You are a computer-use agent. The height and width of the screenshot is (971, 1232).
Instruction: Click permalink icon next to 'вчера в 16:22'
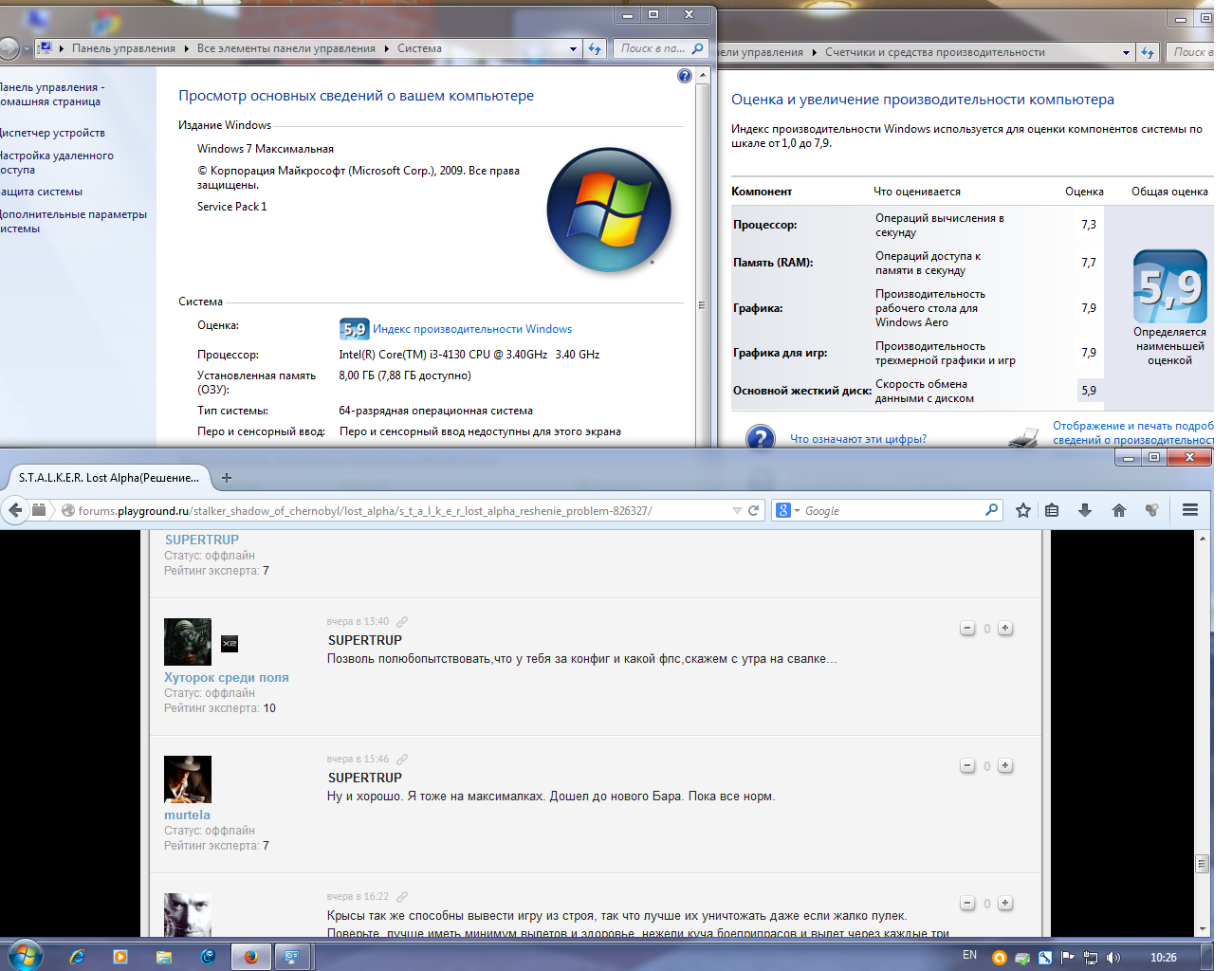point(402,897)
